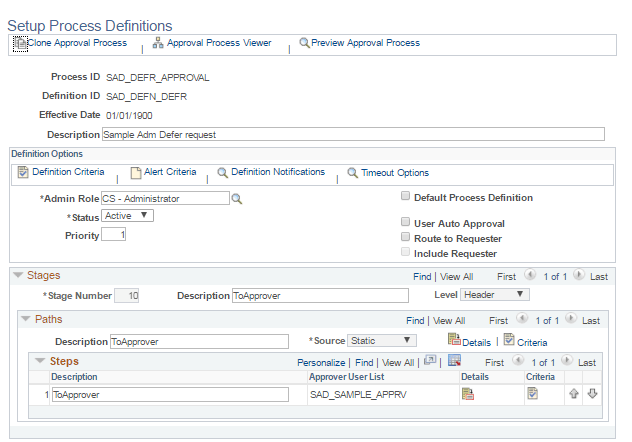The width and height of the screenshot is (632, 442).
Task: Open Criteria icon for ToApprover step
Action: click(x=532, y=393)
